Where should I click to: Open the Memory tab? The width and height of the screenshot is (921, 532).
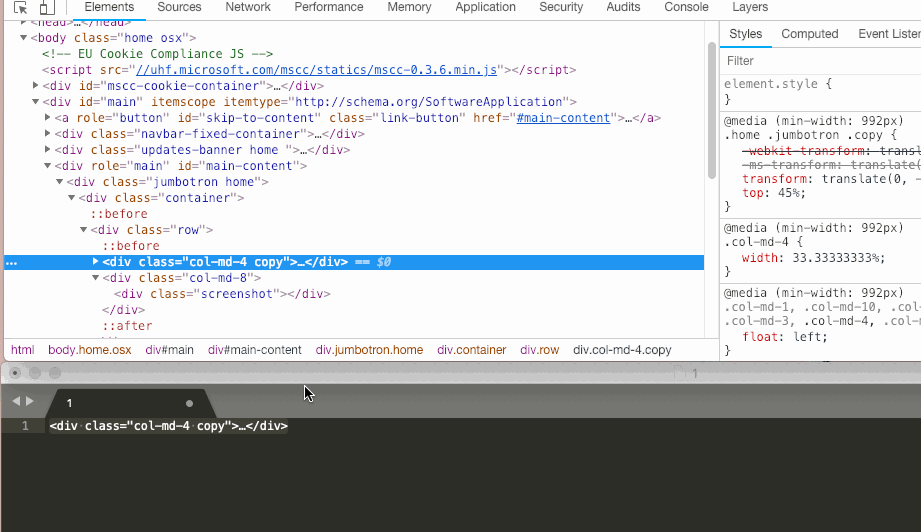[409, 7]
